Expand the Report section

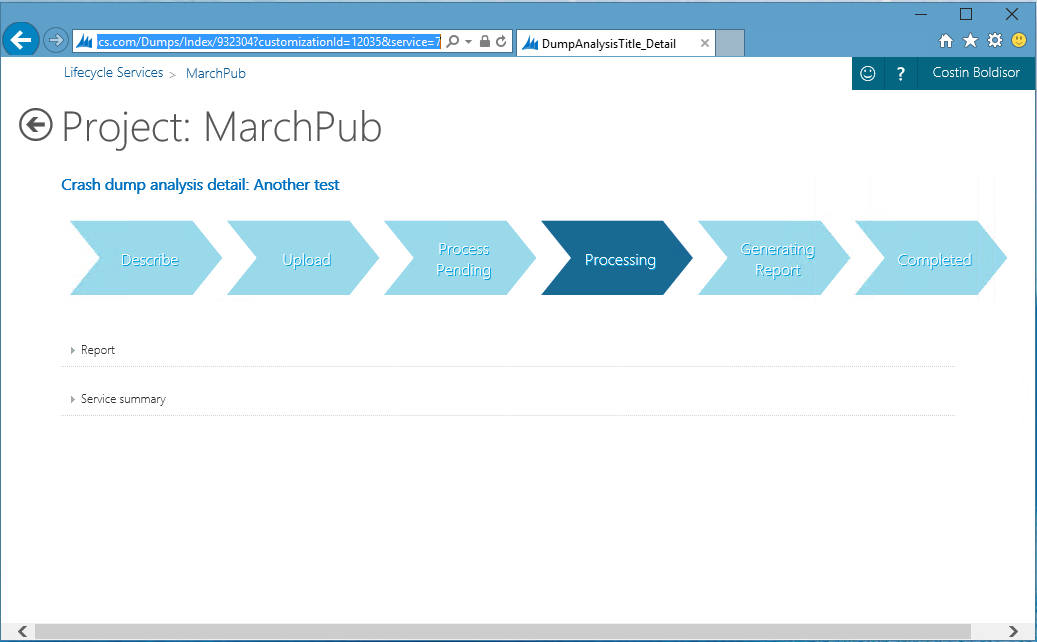click(97, 350)
